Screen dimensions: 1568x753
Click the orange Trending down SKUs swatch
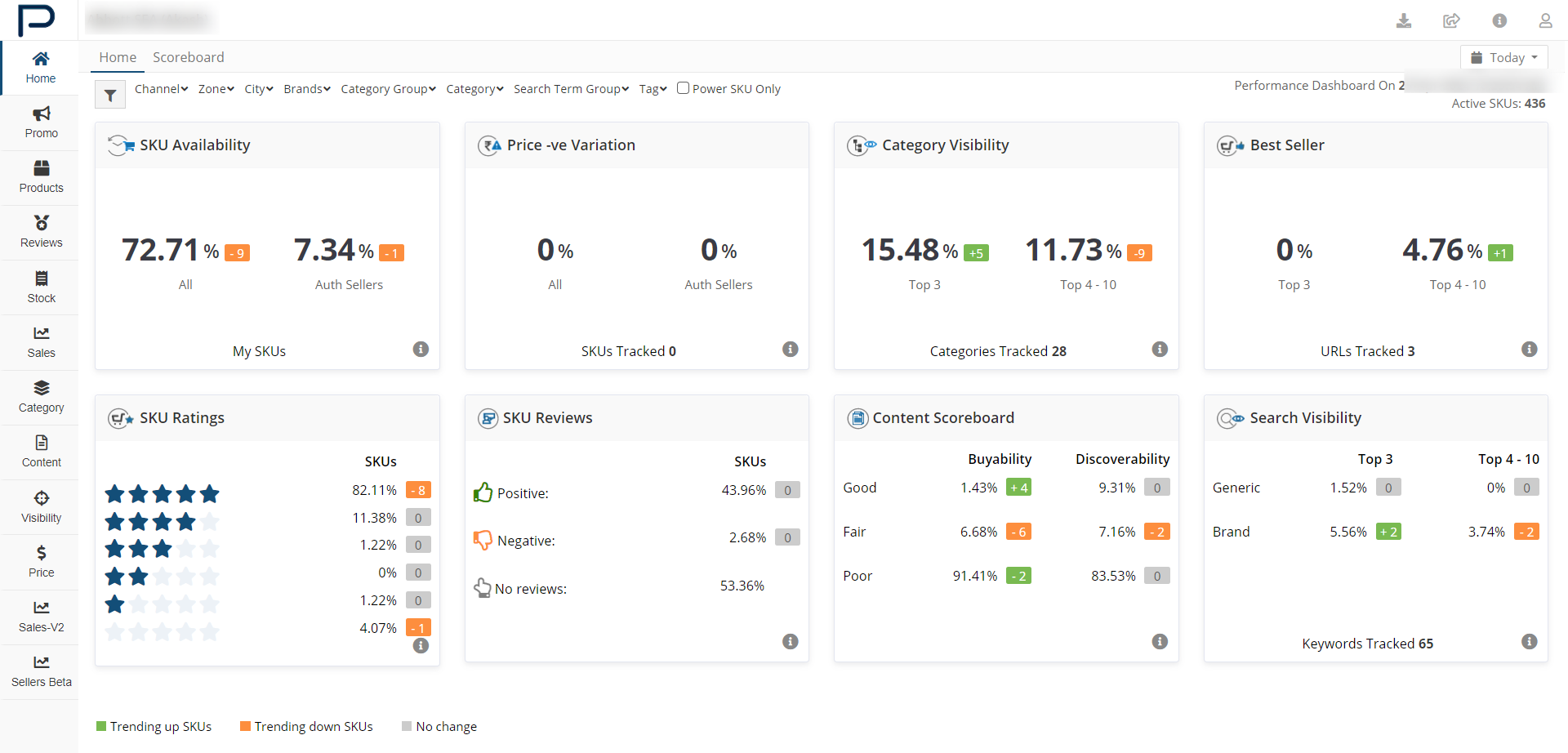(x=245, y=726)
